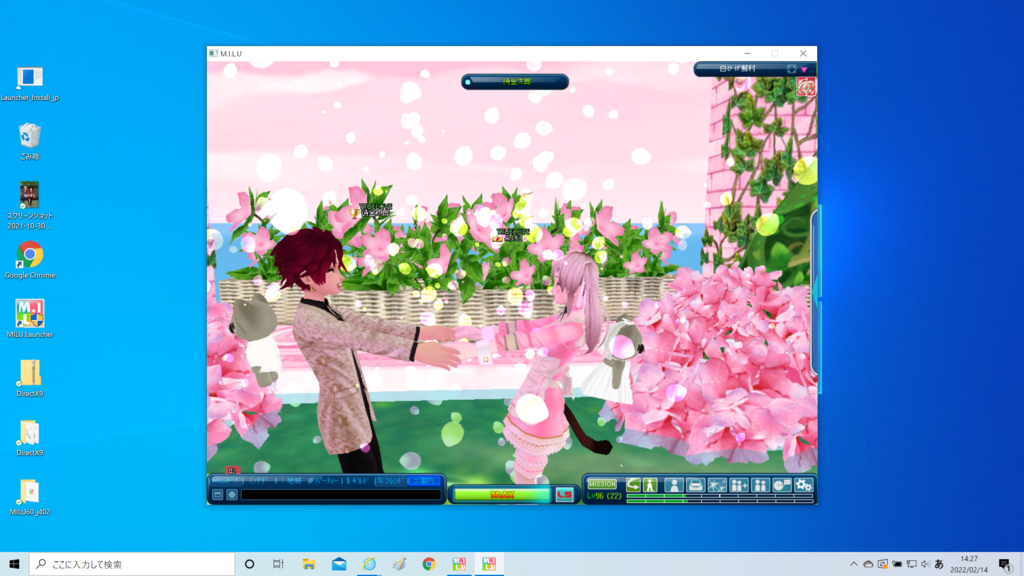Click the add friend icon
This screenshot has width=1024, height=576.
coord(739,485)
